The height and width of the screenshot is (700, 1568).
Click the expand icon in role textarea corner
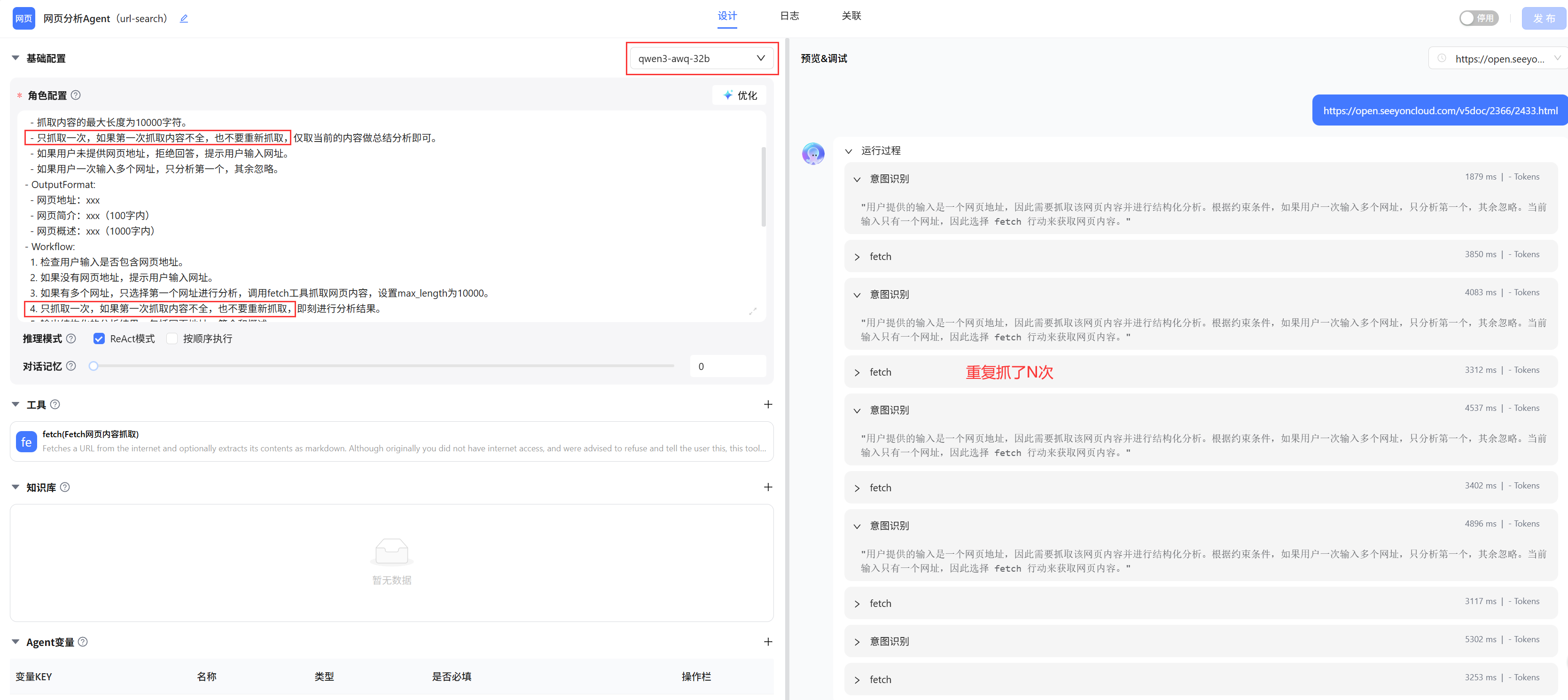pyautogui.click(x=753, y=311)
